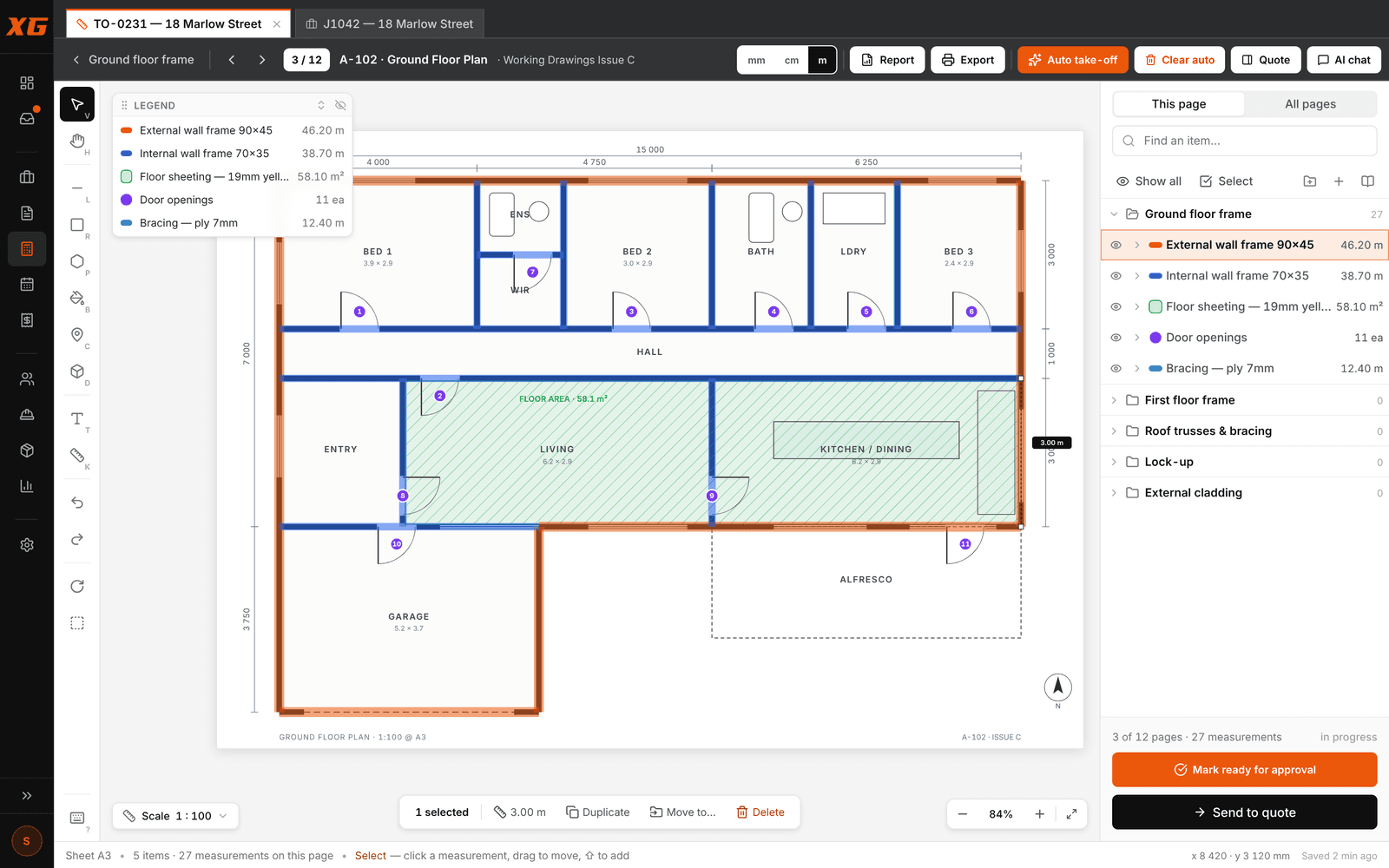Select the polygon area tool
Image resolution: width=1389 pixels, height=868 pixels.
click(77, 261)
